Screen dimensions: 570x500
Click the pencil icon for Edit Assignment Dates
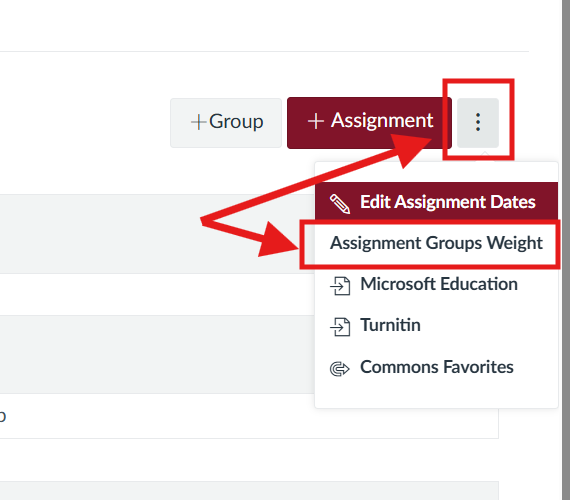pyautogui.click(x=340, y=203)
